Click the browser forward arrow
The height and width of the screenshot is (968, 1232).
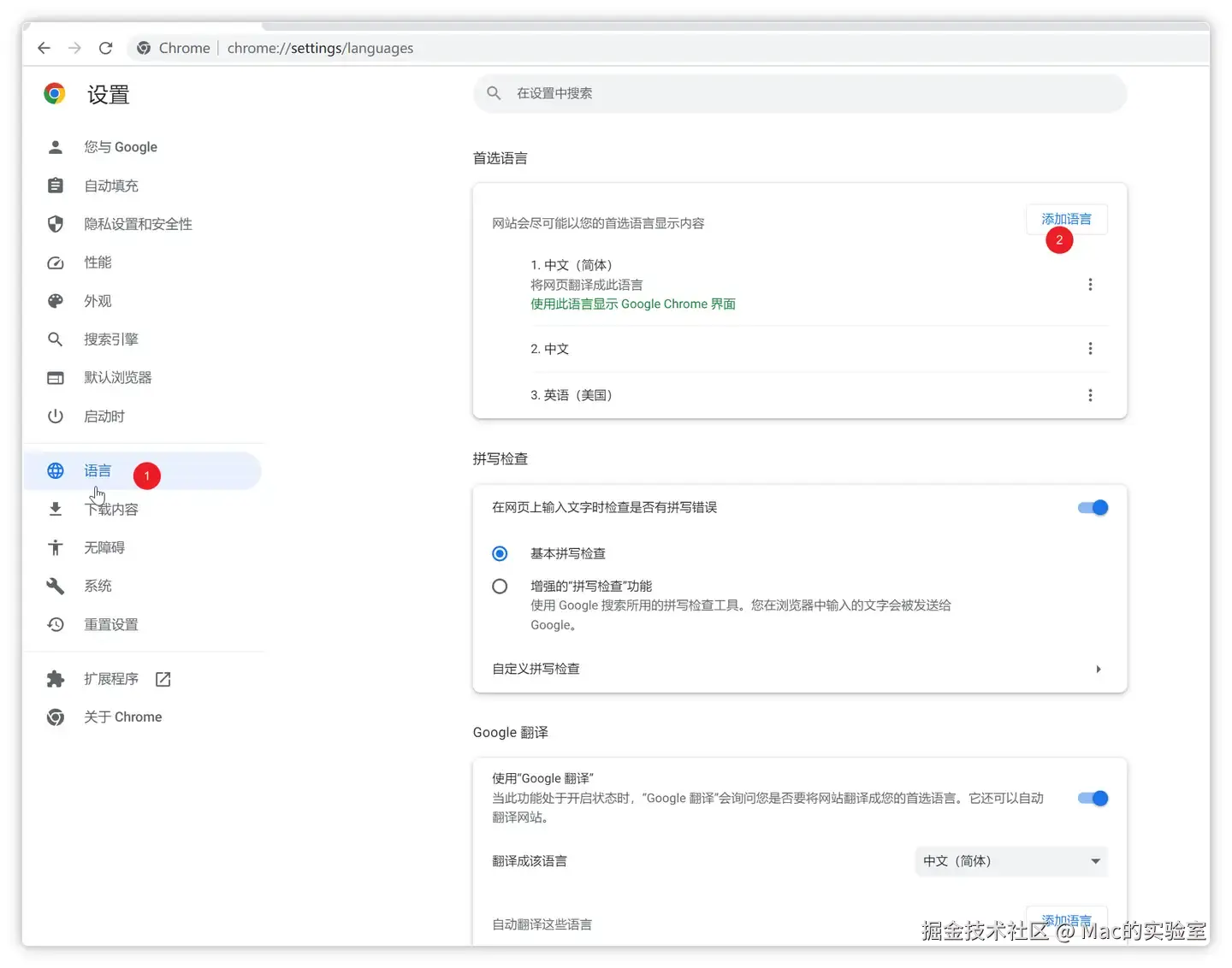[x=74, y=48]
